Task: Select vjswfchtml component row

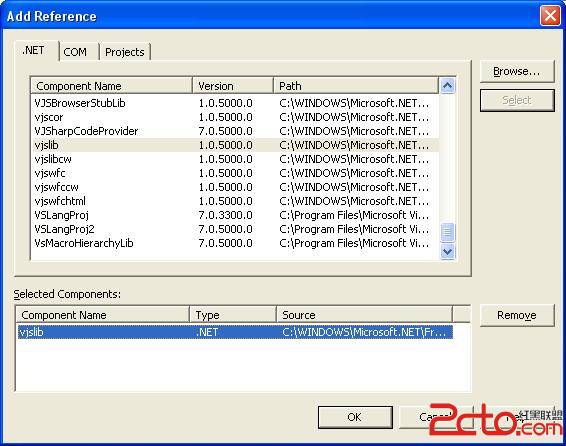Action: 235,201
